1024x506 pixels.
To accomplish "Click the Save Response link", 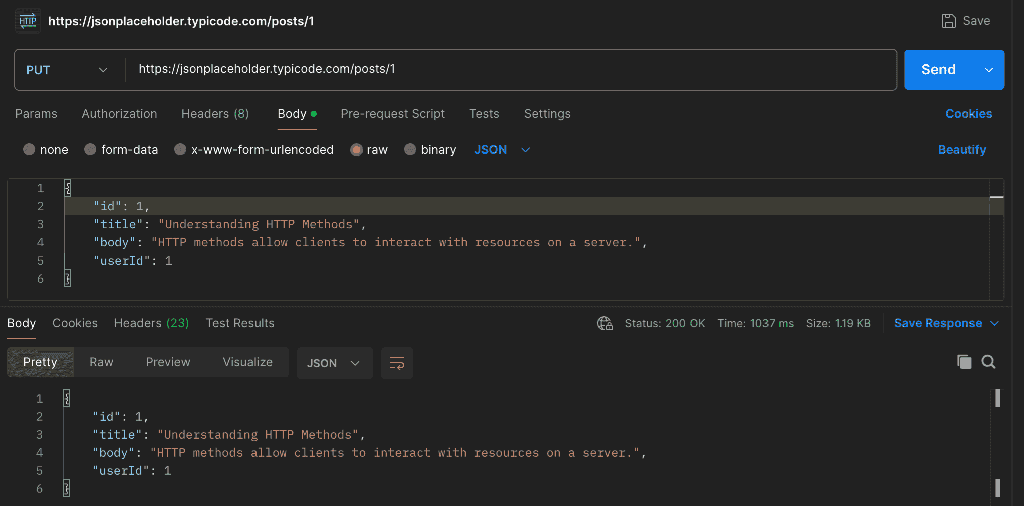I will pos(938,323).
